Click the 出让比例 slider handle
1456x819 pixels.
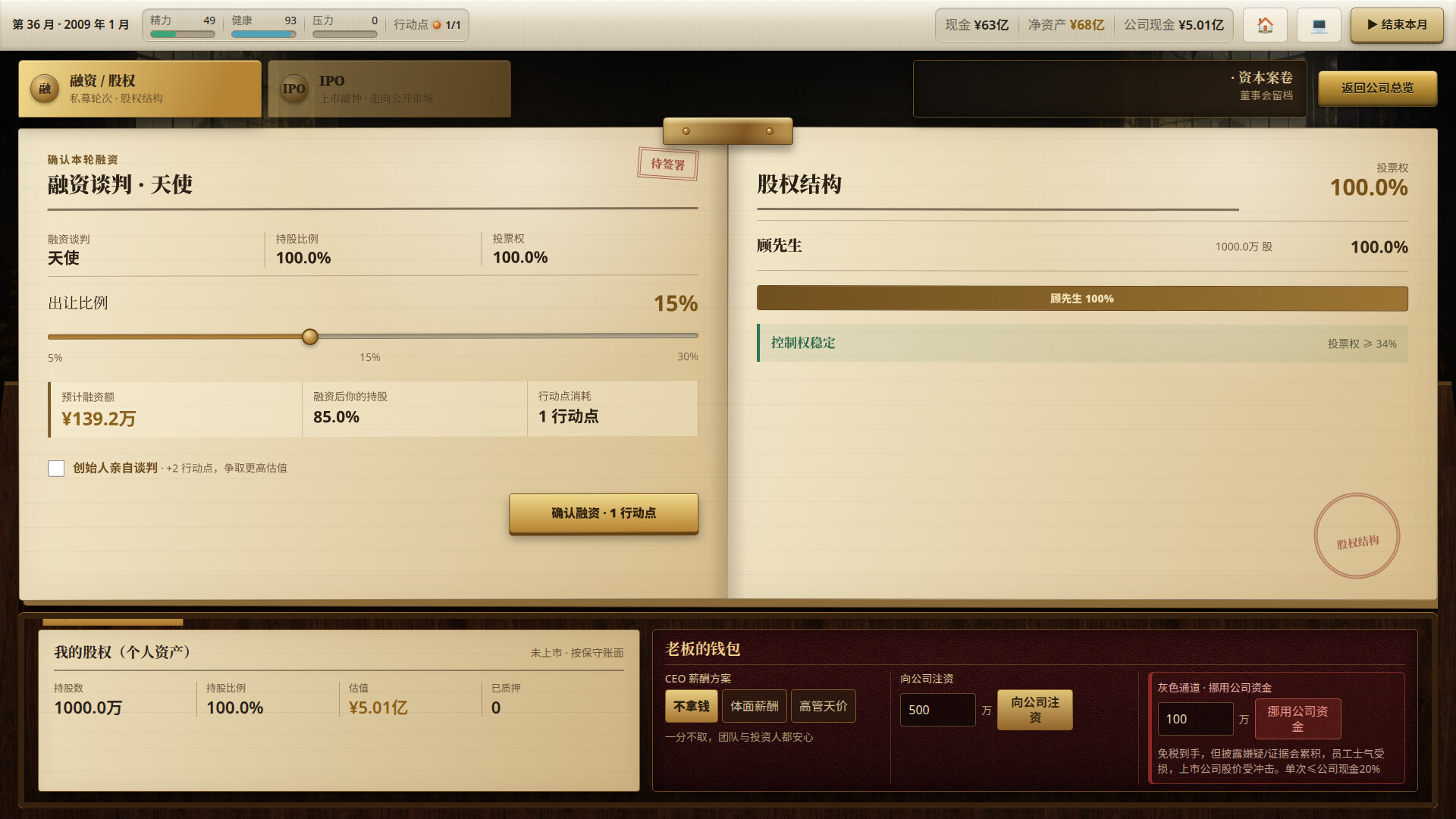(310, 337)
